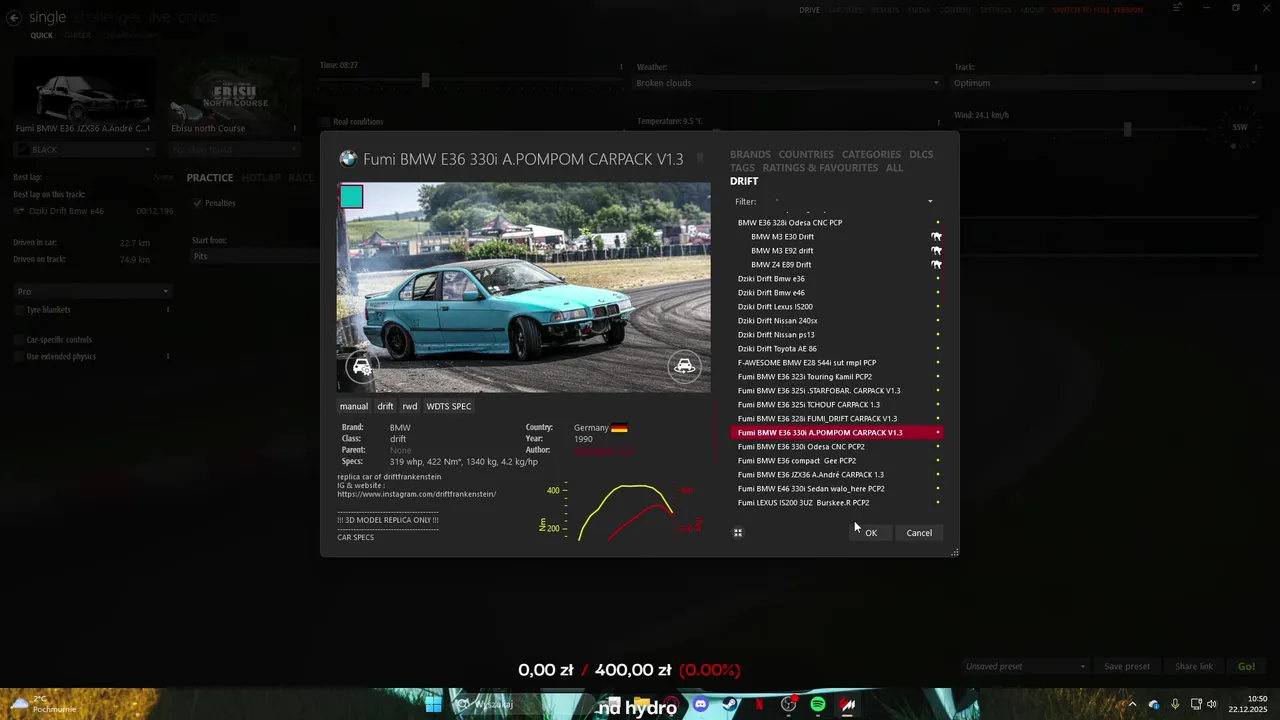Switch to the RATINGS & FAVOURITES tab
The image size is (1280, 720).
(x=820, y=168)
